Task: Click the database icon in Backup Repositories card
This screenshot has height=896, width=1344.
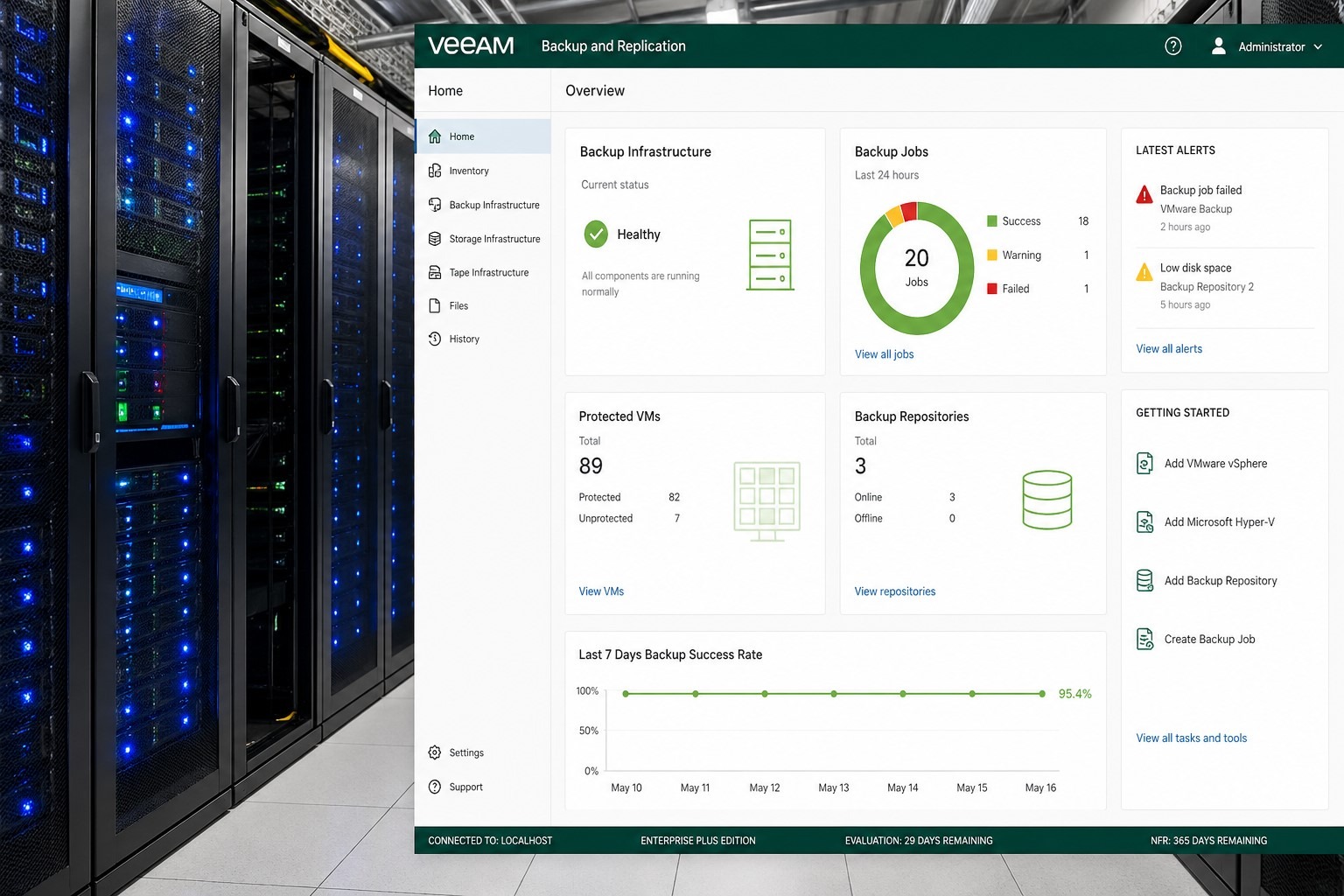Action: 1046,500
